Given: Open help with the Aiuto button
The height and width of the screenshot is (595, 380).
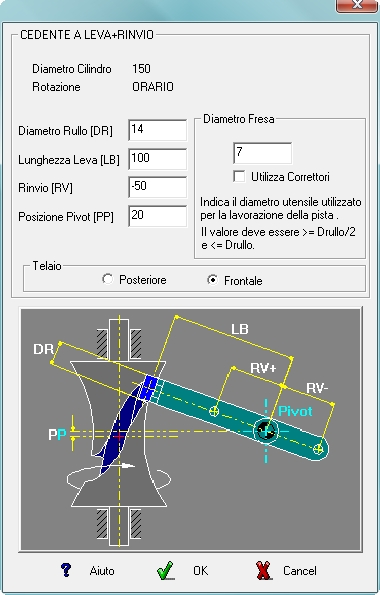Looking at the screenshot, I should [102, 571].
